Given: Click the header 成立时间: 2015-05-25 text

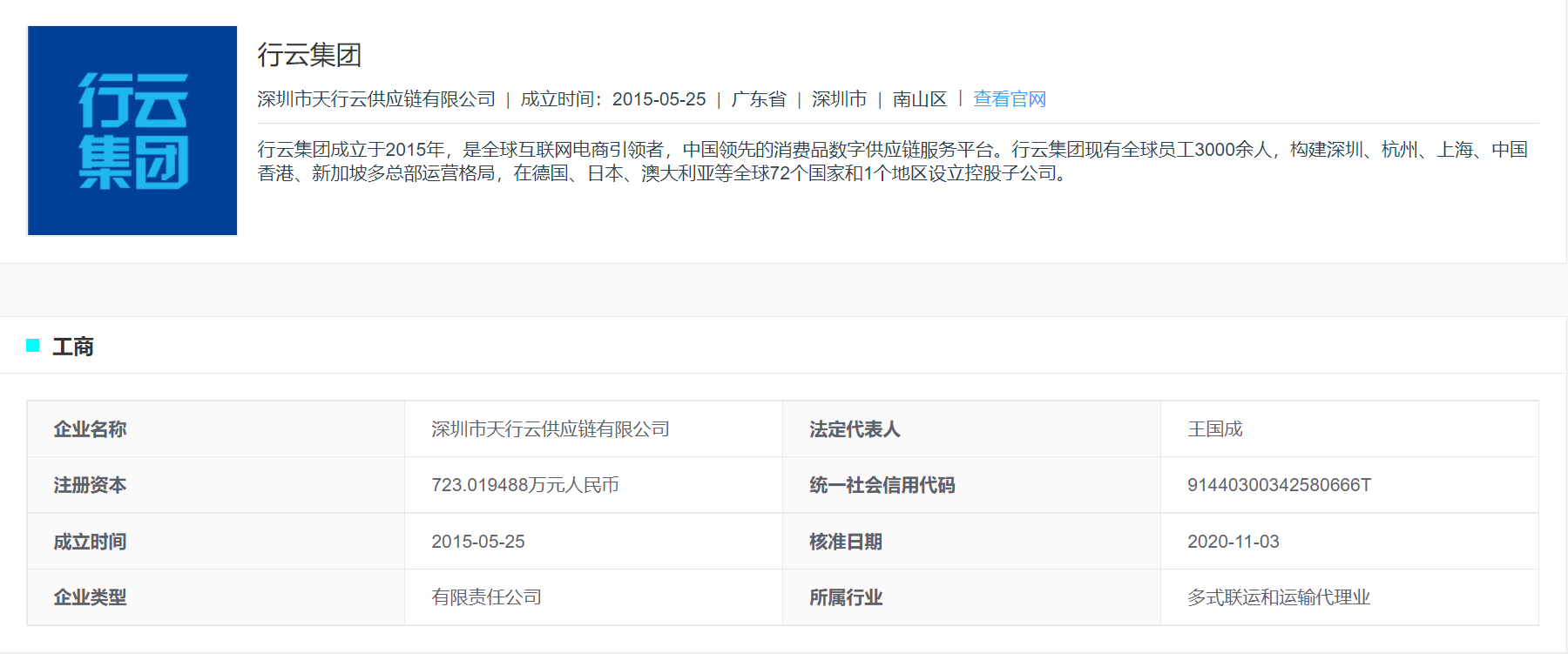Looking at the screenshot, I should (x=613, y=99).
